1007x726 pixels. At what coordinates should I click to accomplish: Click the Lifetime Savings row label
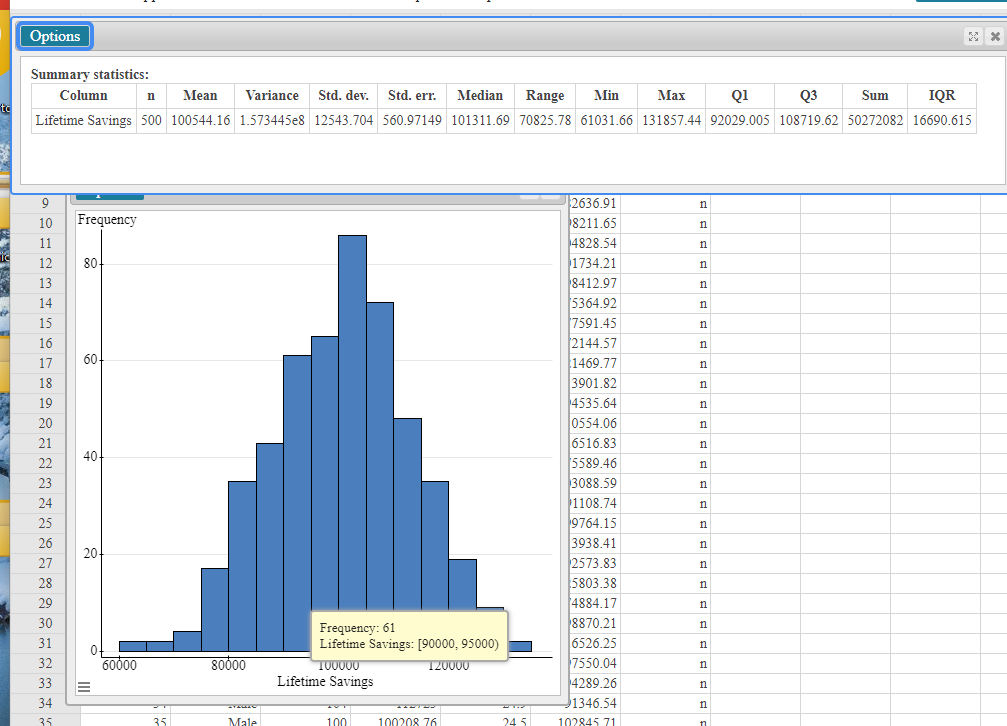pyautogui.click(x=83, y=120)
